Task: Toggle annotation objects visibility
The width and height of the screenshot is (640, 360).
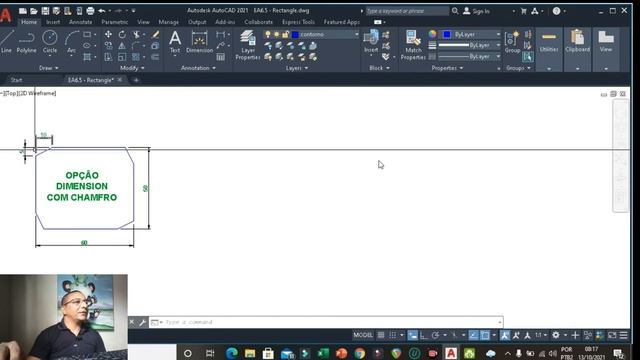Action: pyautogui.click(x=505, y=335)
